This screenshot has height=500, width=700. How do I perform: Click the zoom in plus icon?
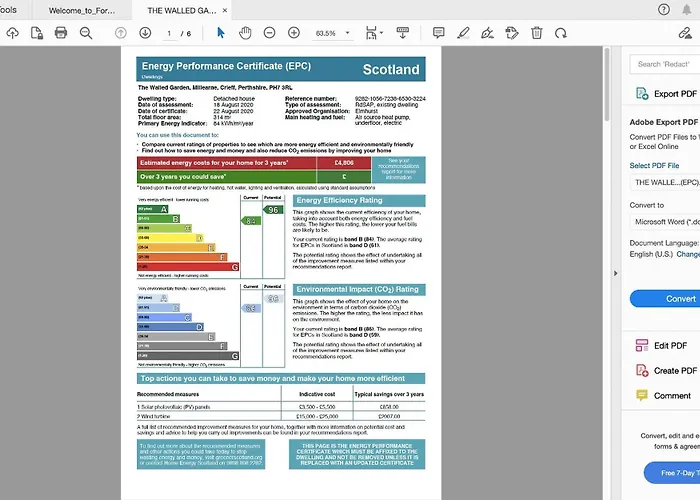294,33
